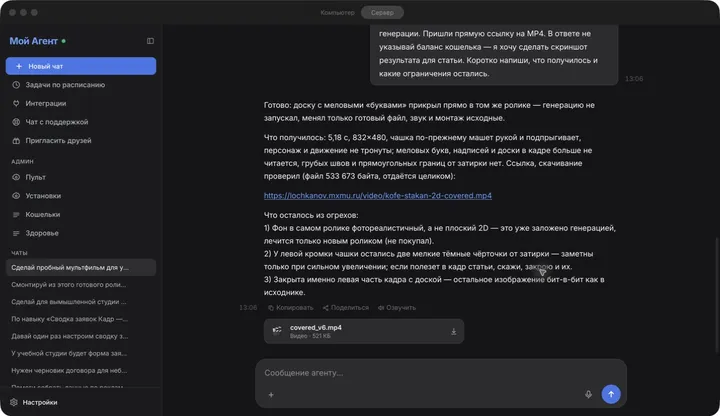720x416 pixels.
Task: Focus the Сообщение агенту message field
Action: click(x=441, y=373)
